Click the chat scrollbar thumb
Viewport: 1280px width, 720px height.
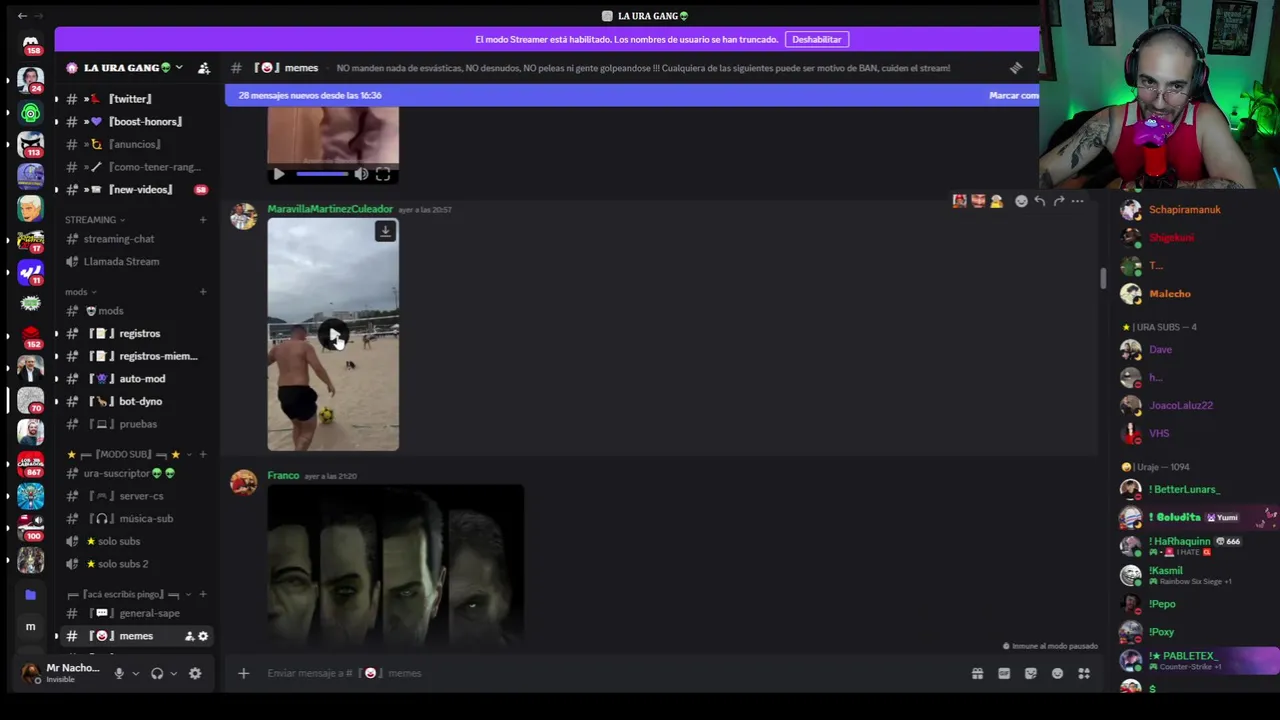[x=1103, y=279]
